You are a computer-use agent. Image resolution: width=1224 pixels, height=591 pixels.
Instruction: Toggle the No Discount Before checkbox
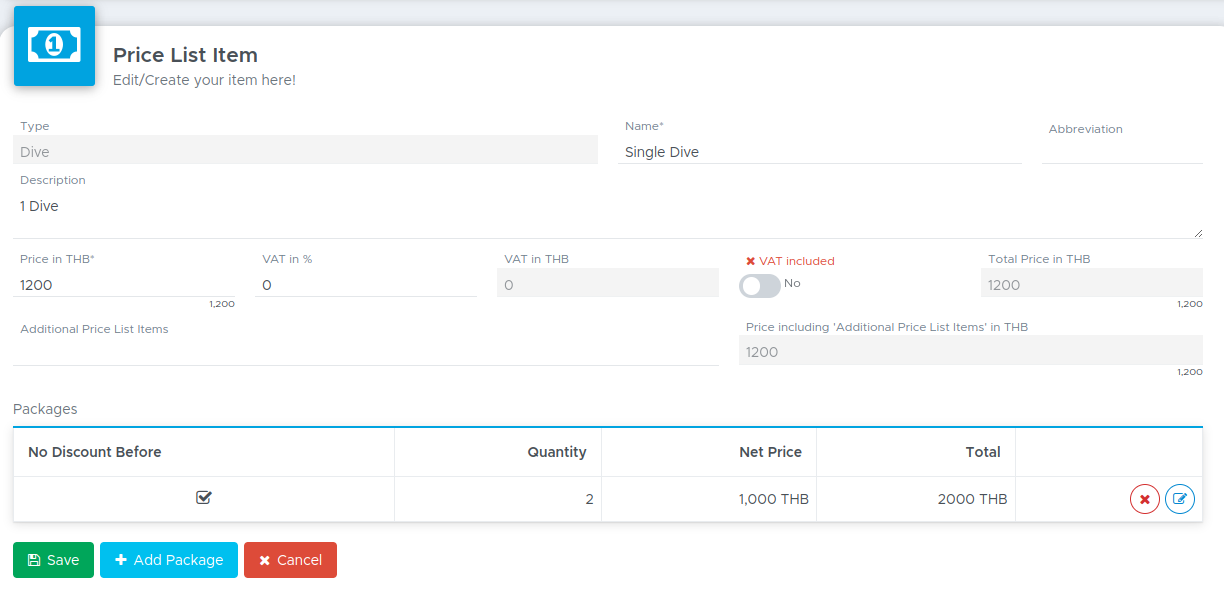pos(204,497)
